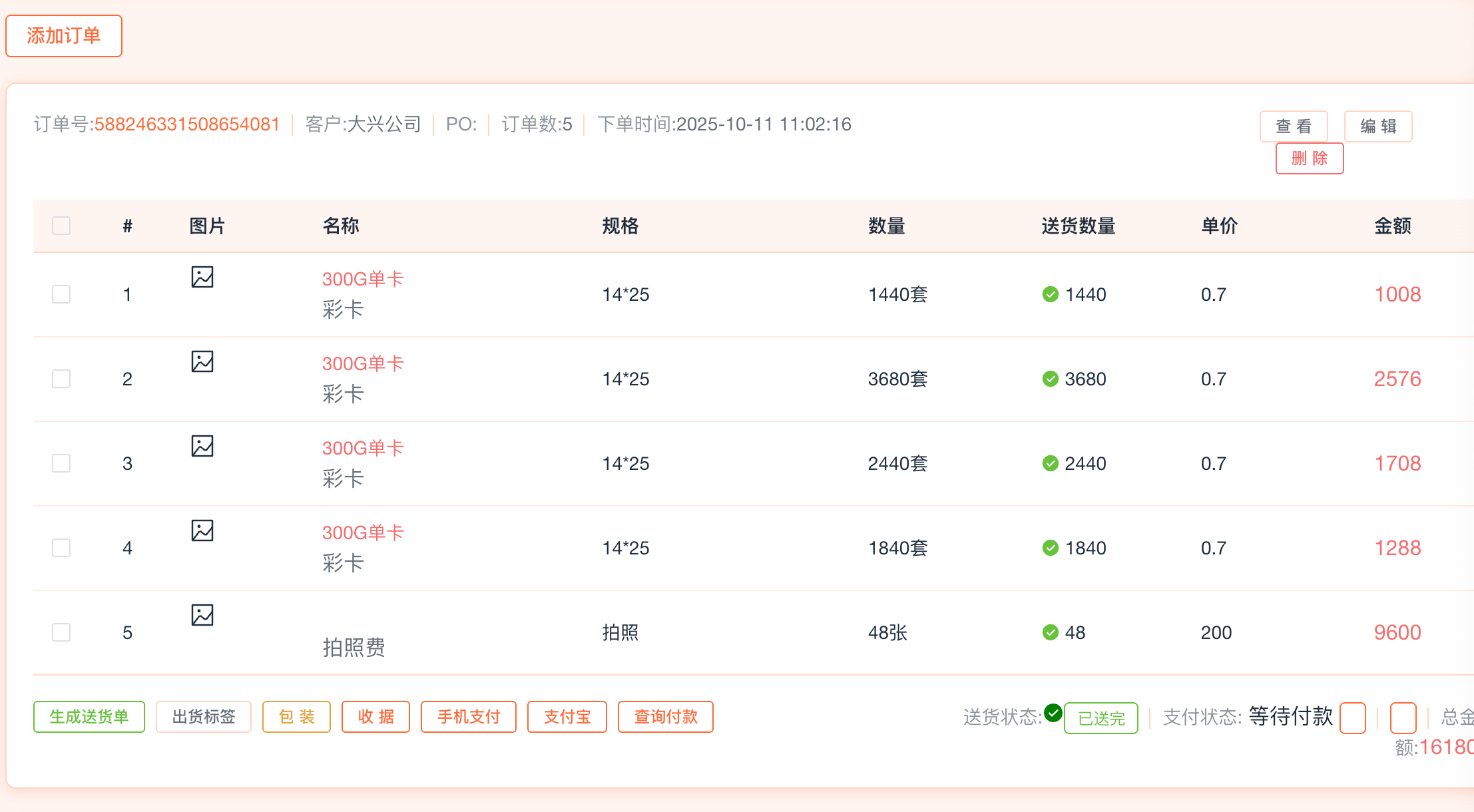Click the image icon in row 2
This screenshot has width=1474, height=812.
coord(202,361)
